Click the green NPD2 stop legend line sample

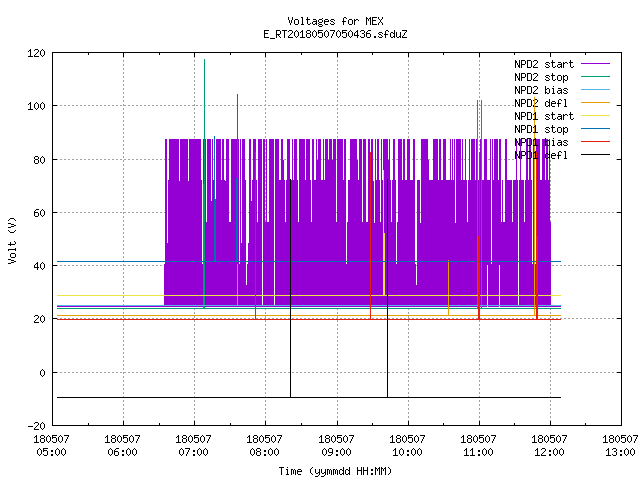(596, 77)
